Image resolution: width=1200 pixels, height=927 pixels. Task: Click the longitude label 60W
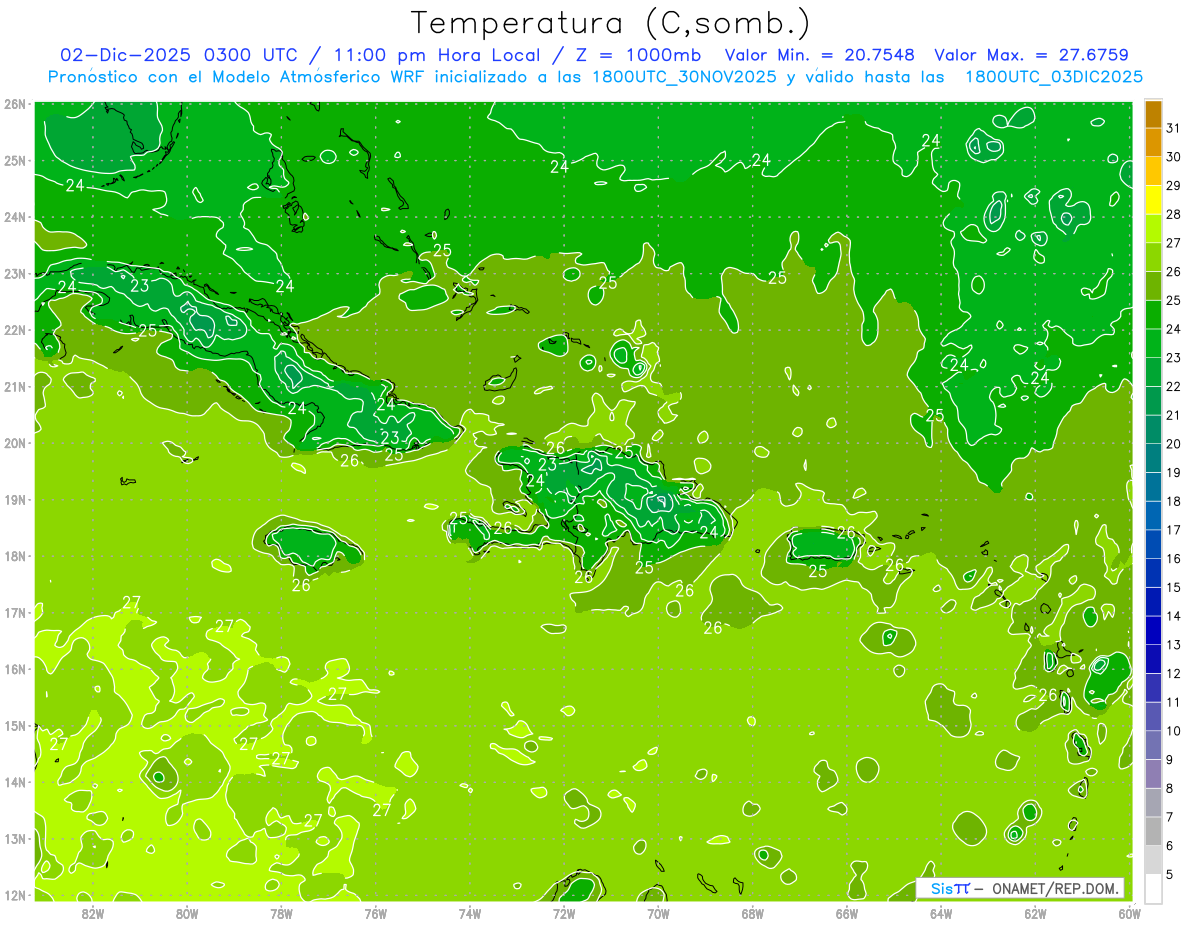(1130, 912)
